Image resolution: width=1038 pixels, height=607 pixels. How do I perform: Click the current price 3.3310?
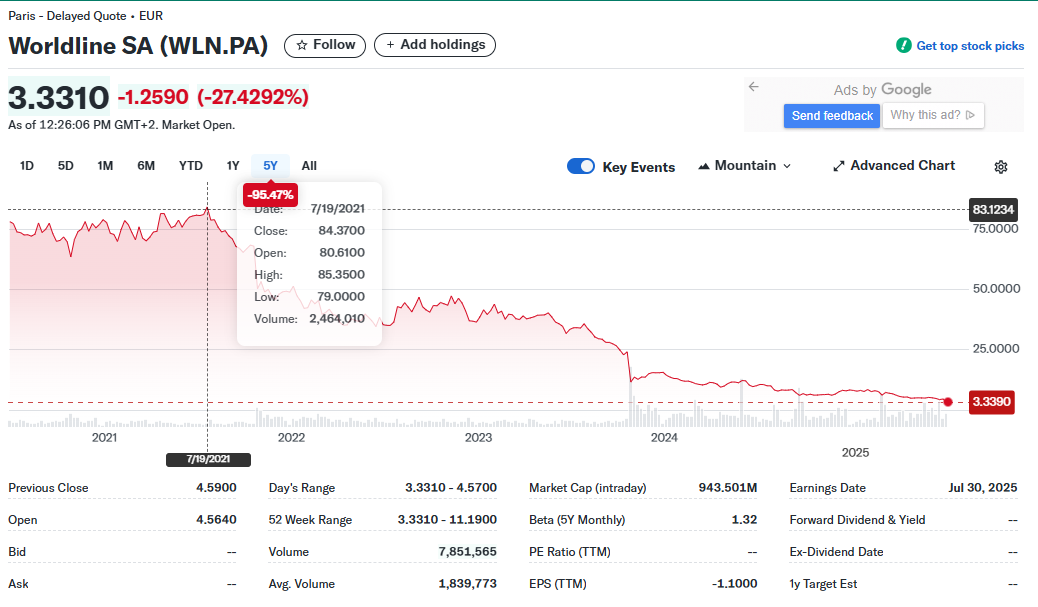coord(58,98)
